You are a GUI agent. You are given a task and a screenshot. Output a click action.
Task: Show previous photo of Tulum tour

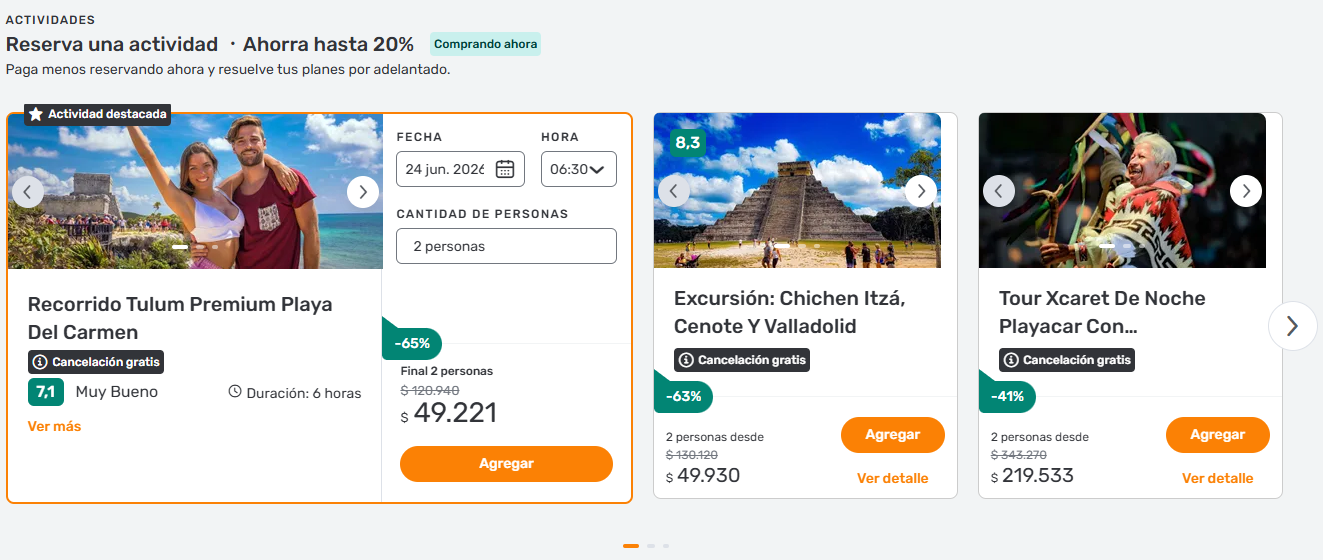28,192
